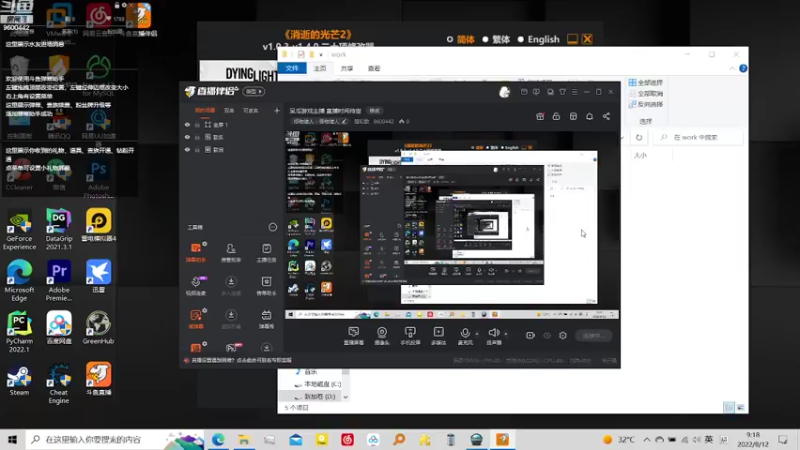Add the 手机投屏 phone cast source

(x=410, y=335)
